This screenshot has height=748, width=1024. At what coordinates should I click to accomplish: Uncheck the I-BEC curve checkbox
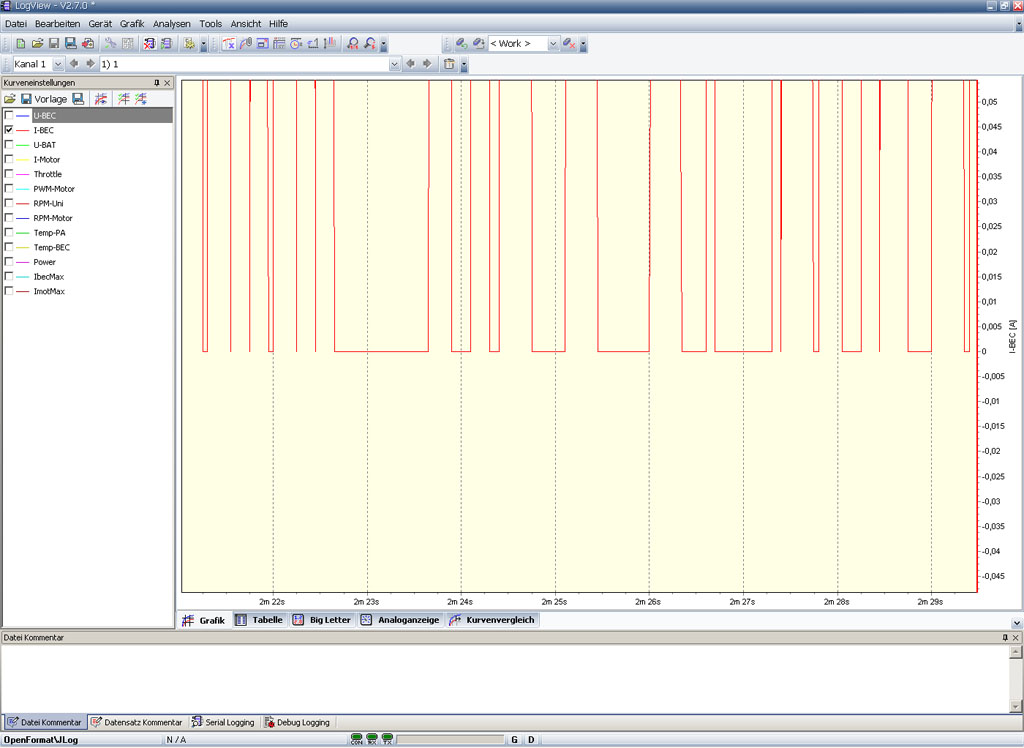pyautogui.click(x=9, y=130)
